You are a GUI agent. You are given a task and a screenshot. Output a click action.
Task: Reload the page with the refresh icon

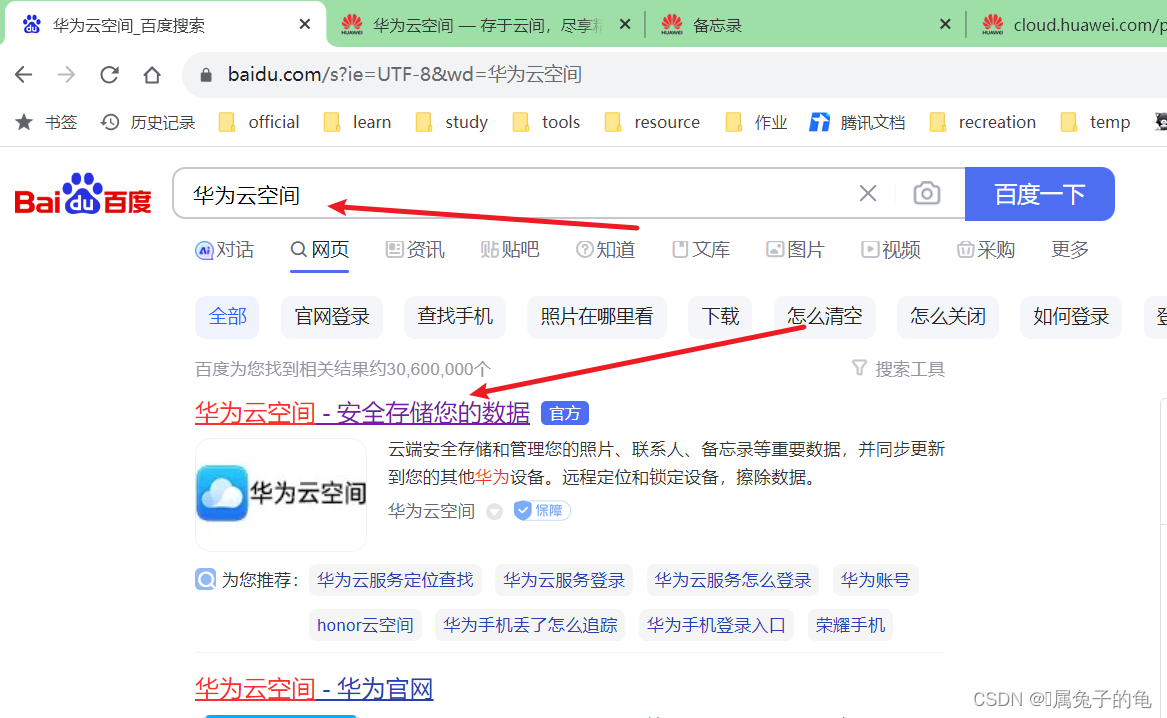tap(109, 74)
